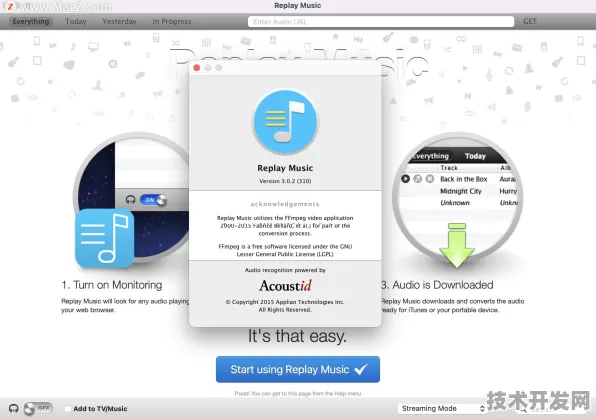The image size is (596, 419).
Task: Click the headphones icon in monitoring illustration
Action: point(130,200)
